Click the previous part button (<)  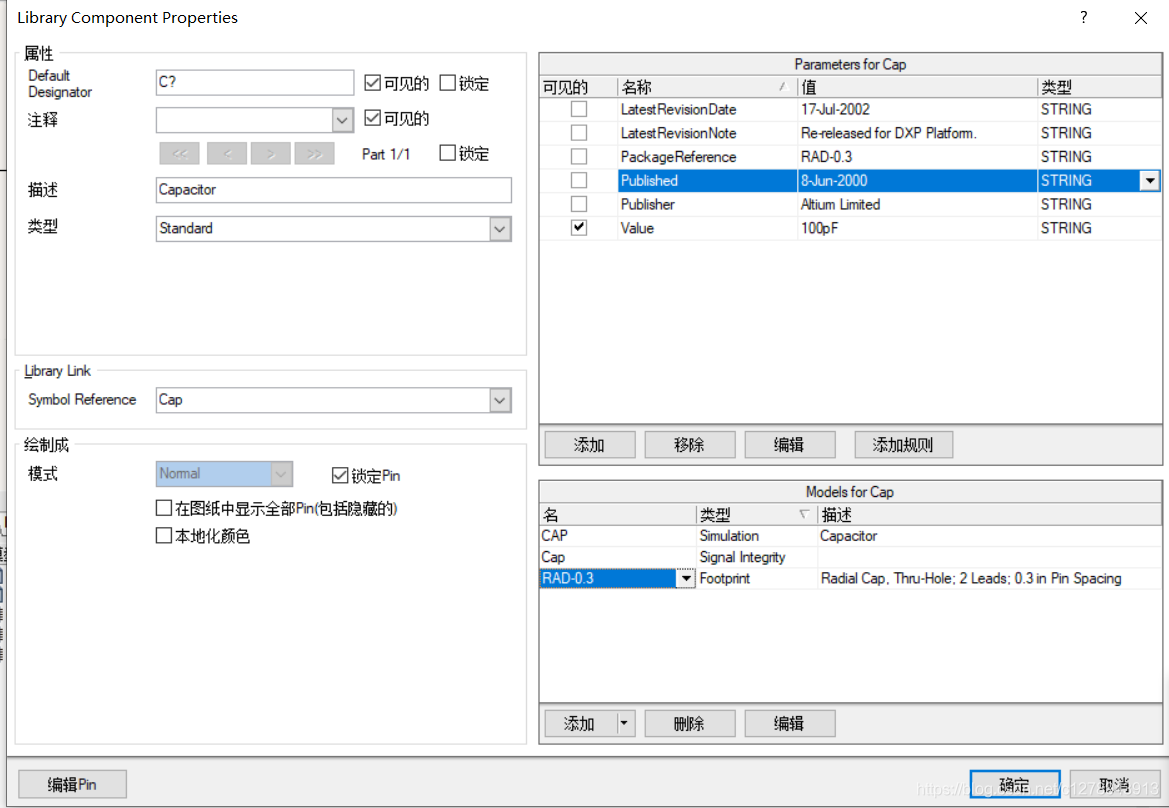(x=227, y=154)
